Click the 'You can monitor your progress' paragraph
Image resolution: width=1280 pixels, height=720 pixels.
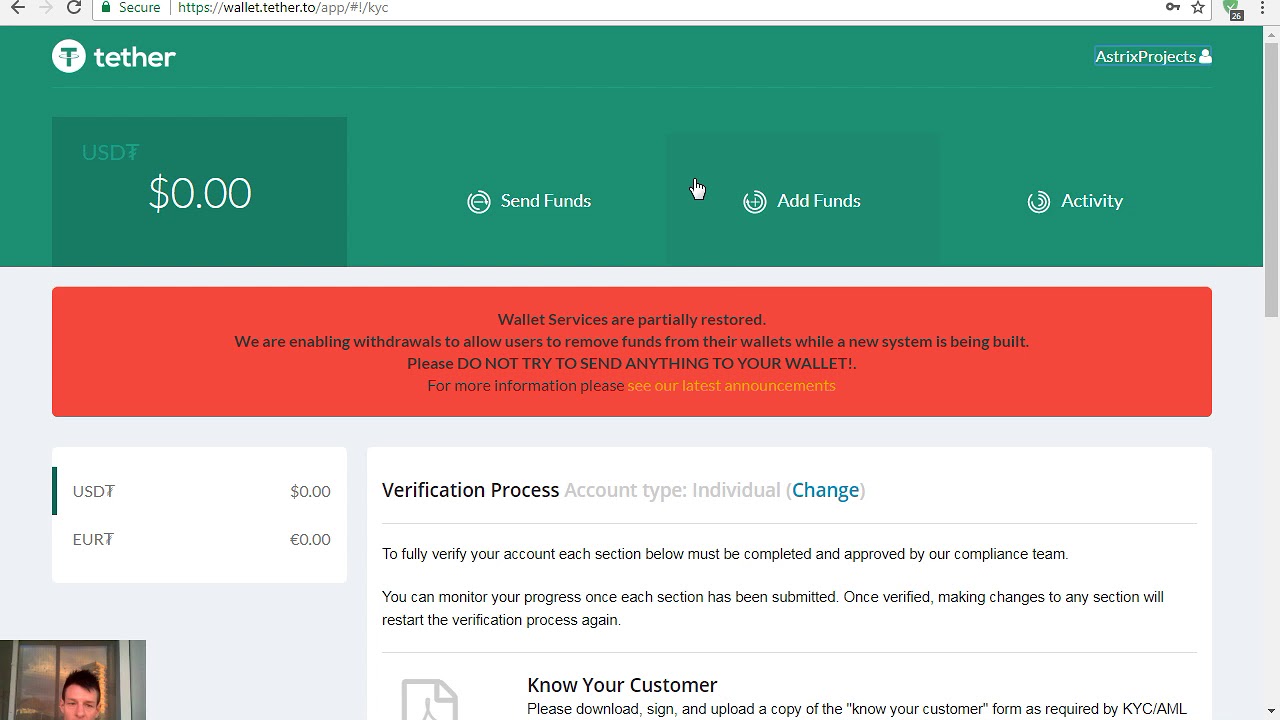pyautogui.click(x=773, y=608)
